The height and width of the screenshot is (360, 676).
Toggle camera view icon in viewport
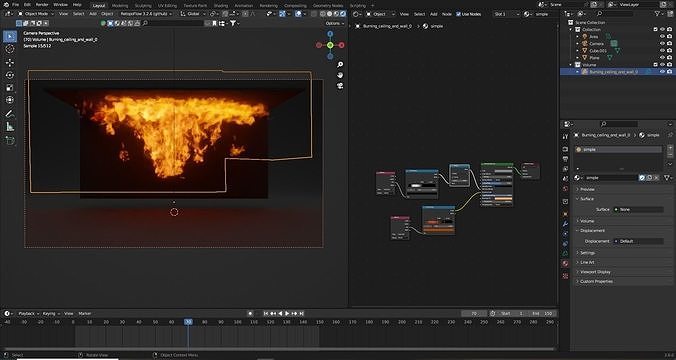pyautogui.click(x=340, y=86)
